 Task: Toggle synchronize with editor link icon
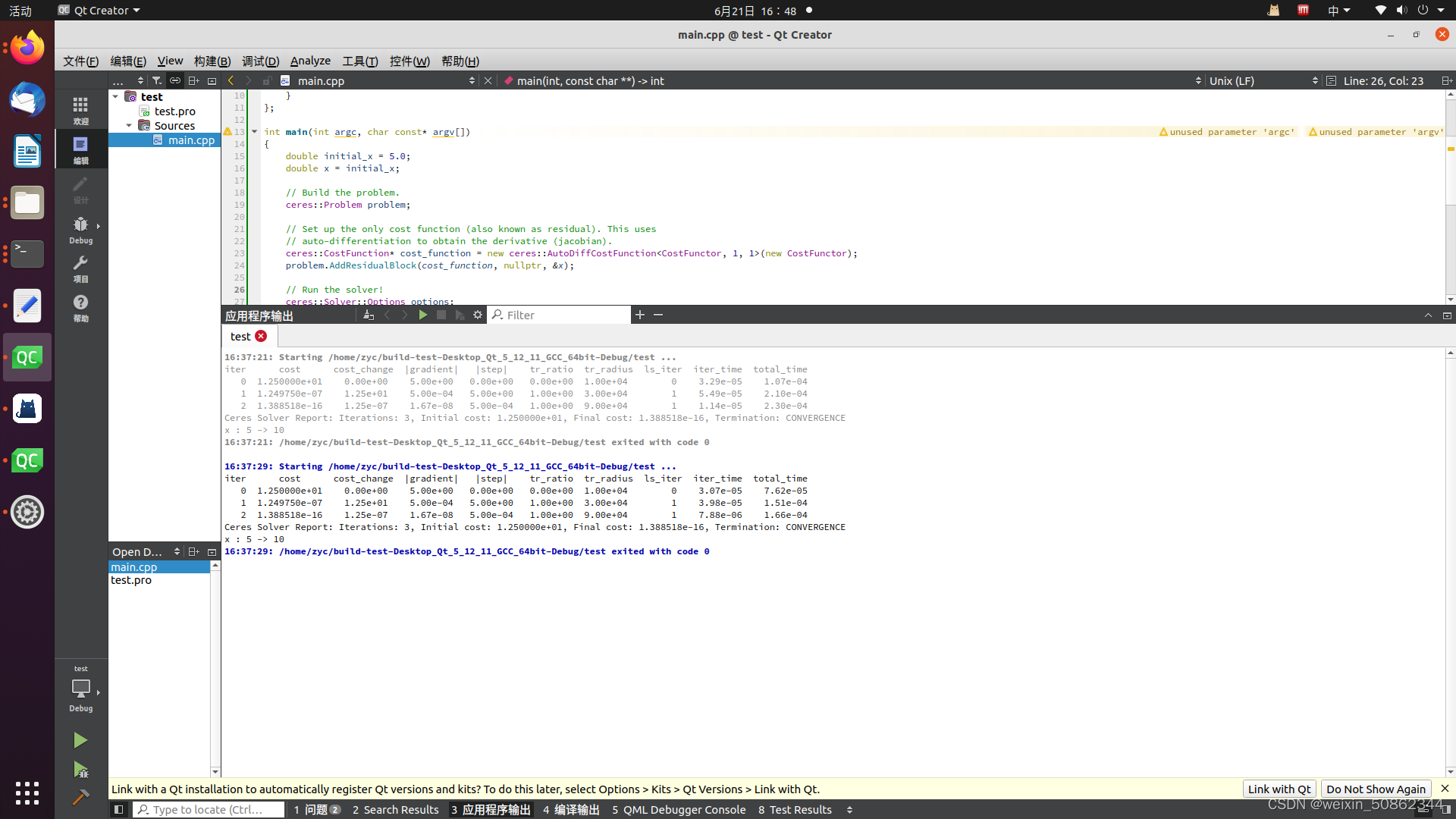click(x=175, y=80)
